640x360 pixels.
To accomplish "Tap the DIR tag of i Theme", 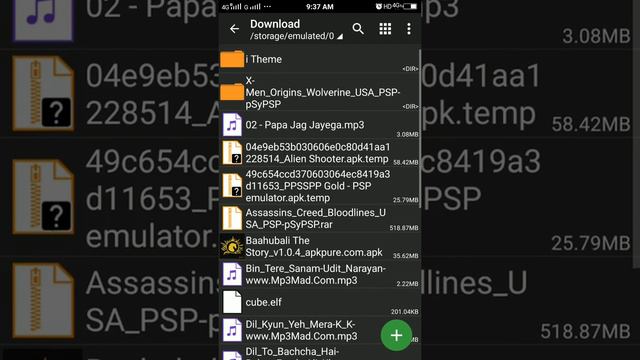I will click(x=410, y=69).
